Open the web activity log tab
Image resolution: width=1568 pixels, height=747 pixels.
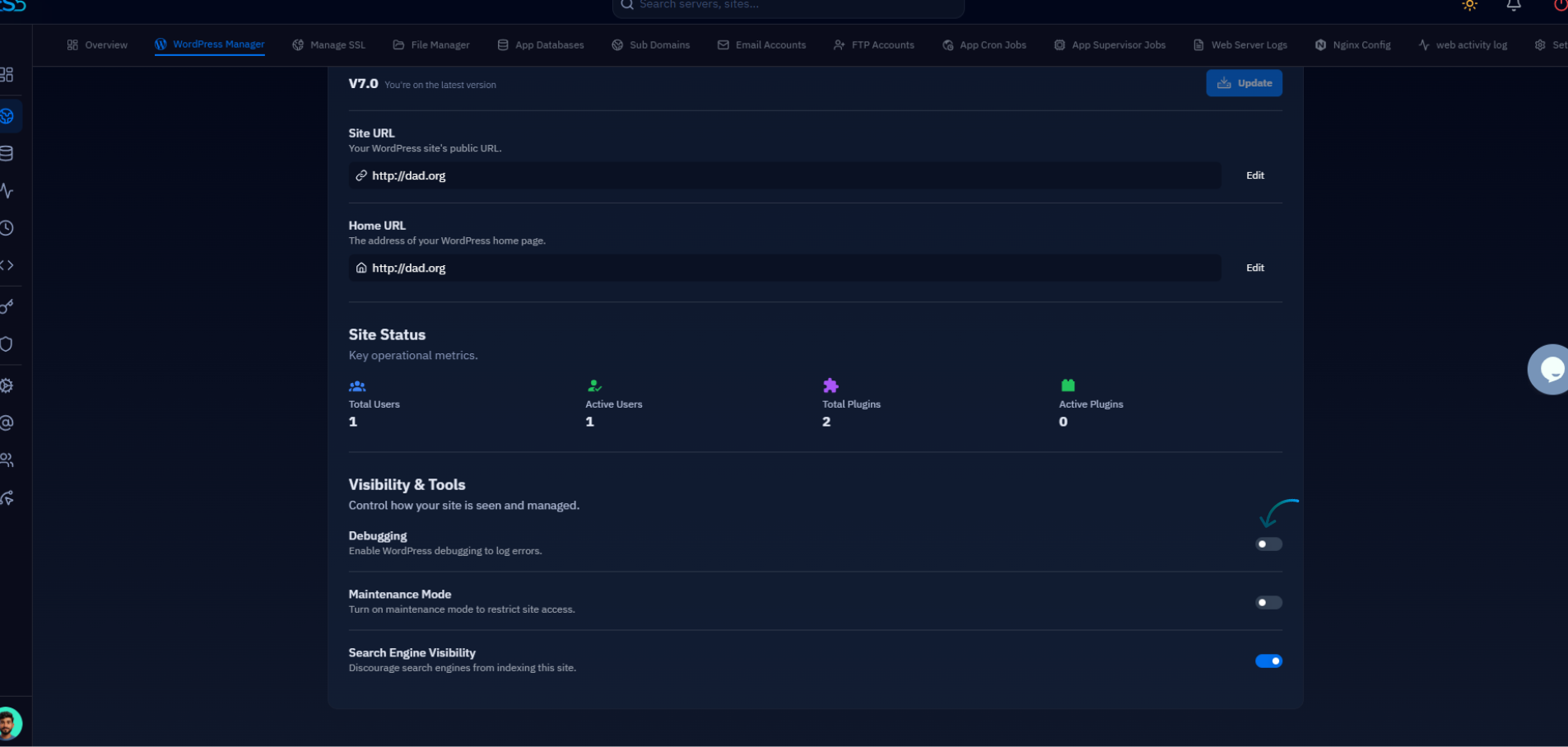click(1463, 45)
